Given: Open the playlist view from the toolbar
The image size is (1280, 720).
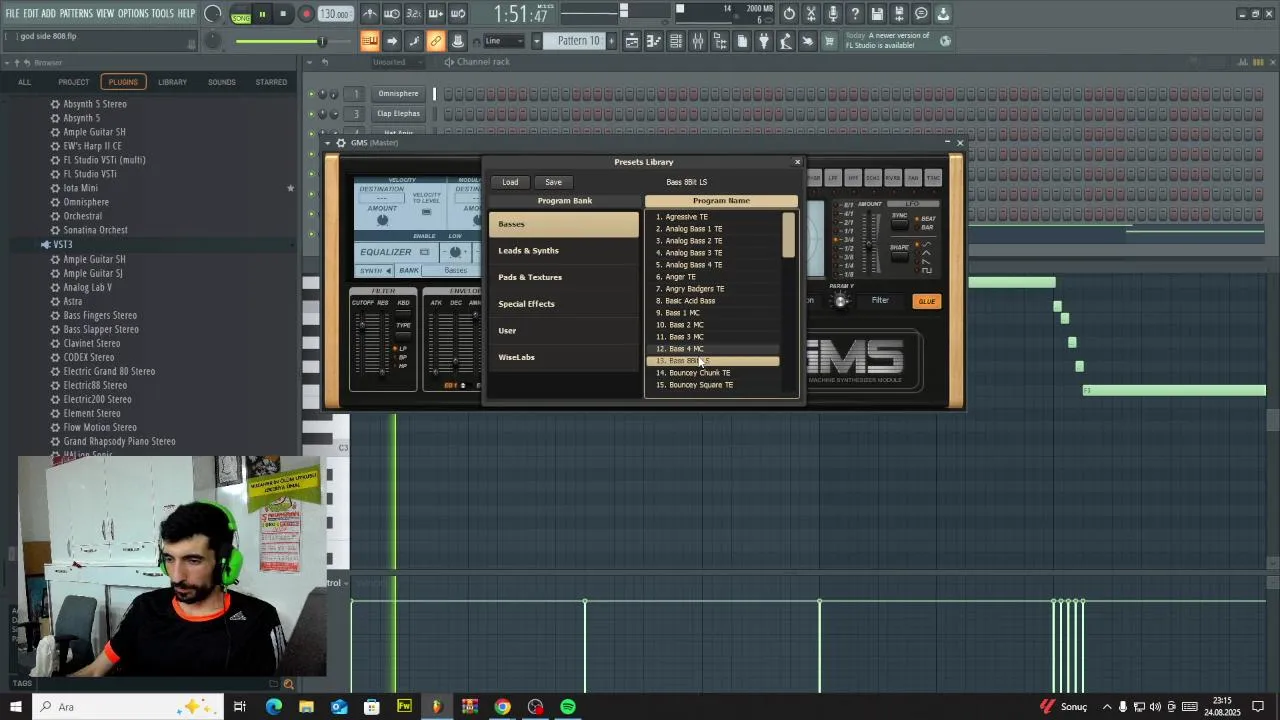Looking at the screenshot, I should [x=632, y=41].
